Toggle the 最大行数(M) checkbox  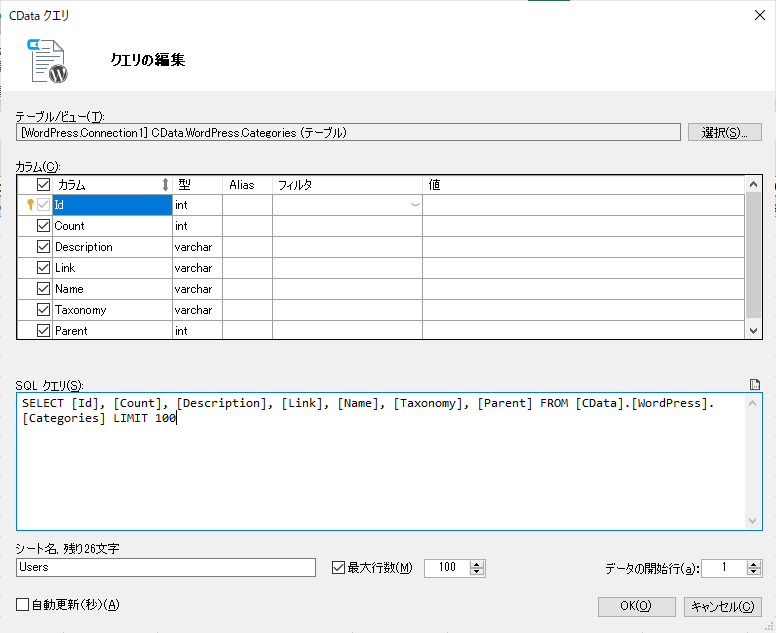[x=339, y=567]
